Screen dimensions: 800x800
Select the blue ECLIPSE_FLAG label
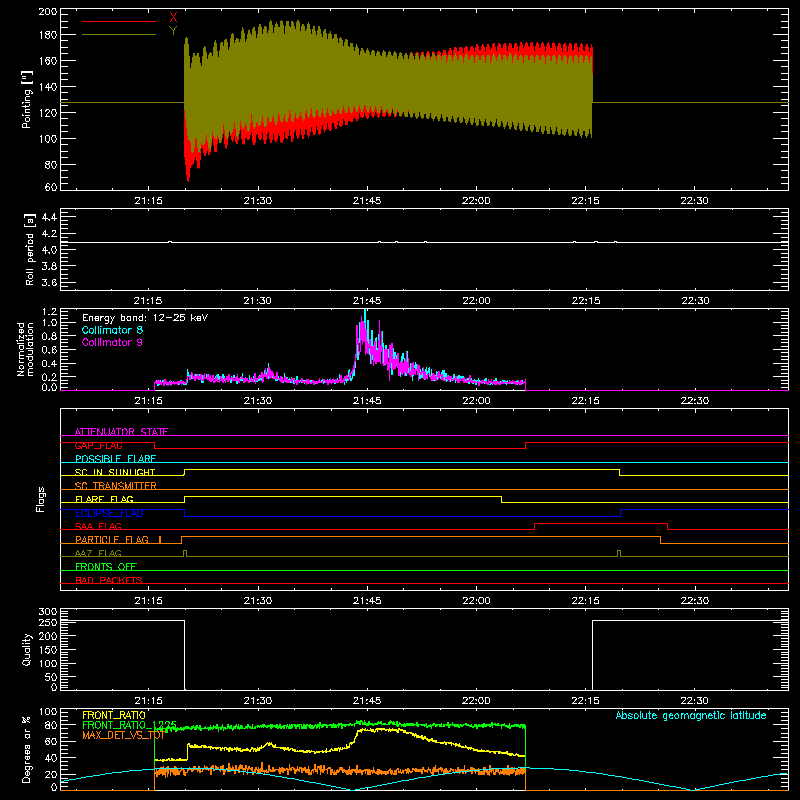coord(109,513)
